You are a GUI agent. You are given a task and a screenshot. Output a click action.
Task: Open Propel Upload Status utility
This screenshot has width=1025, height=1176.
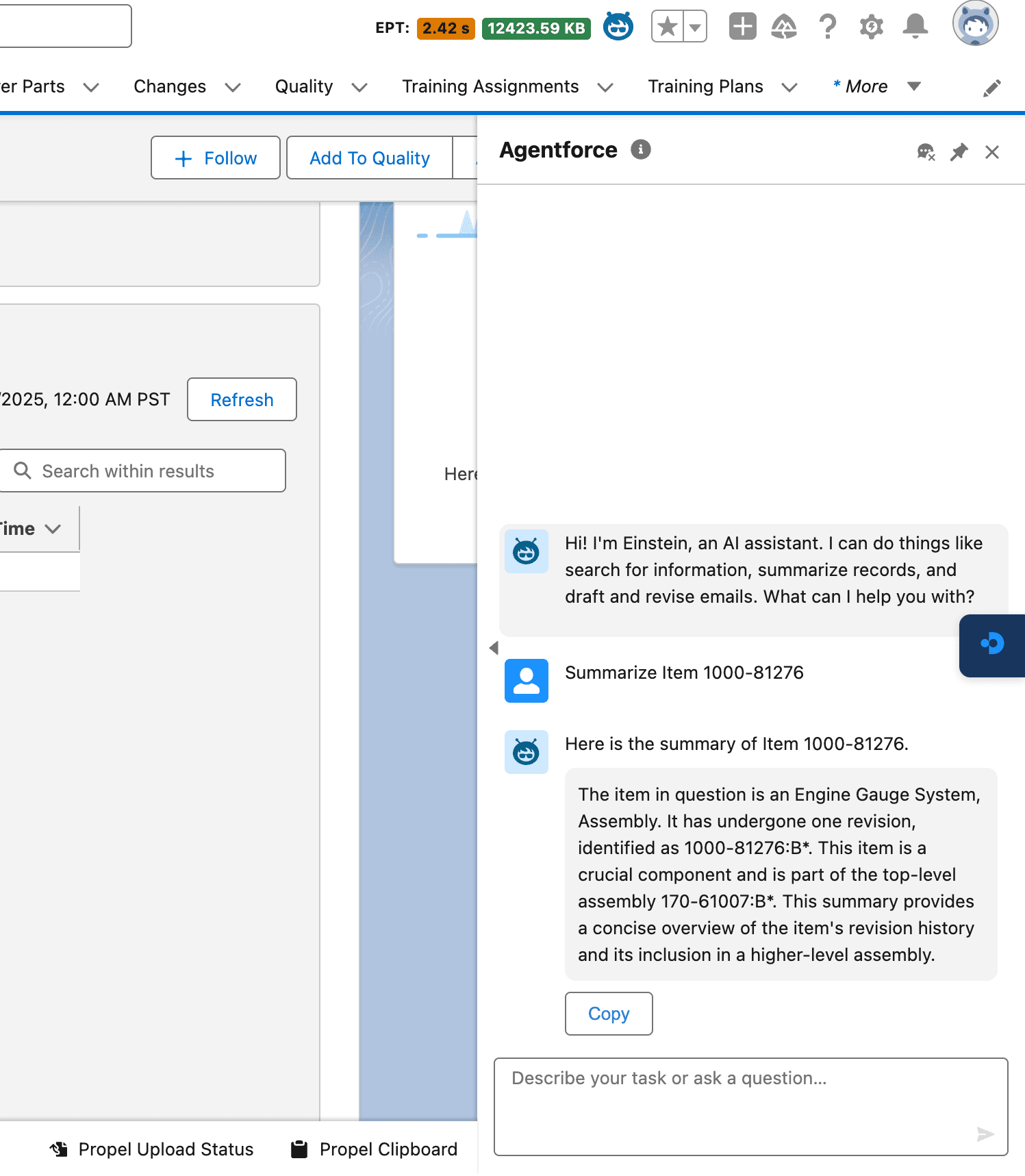(x=152, y=1149)
